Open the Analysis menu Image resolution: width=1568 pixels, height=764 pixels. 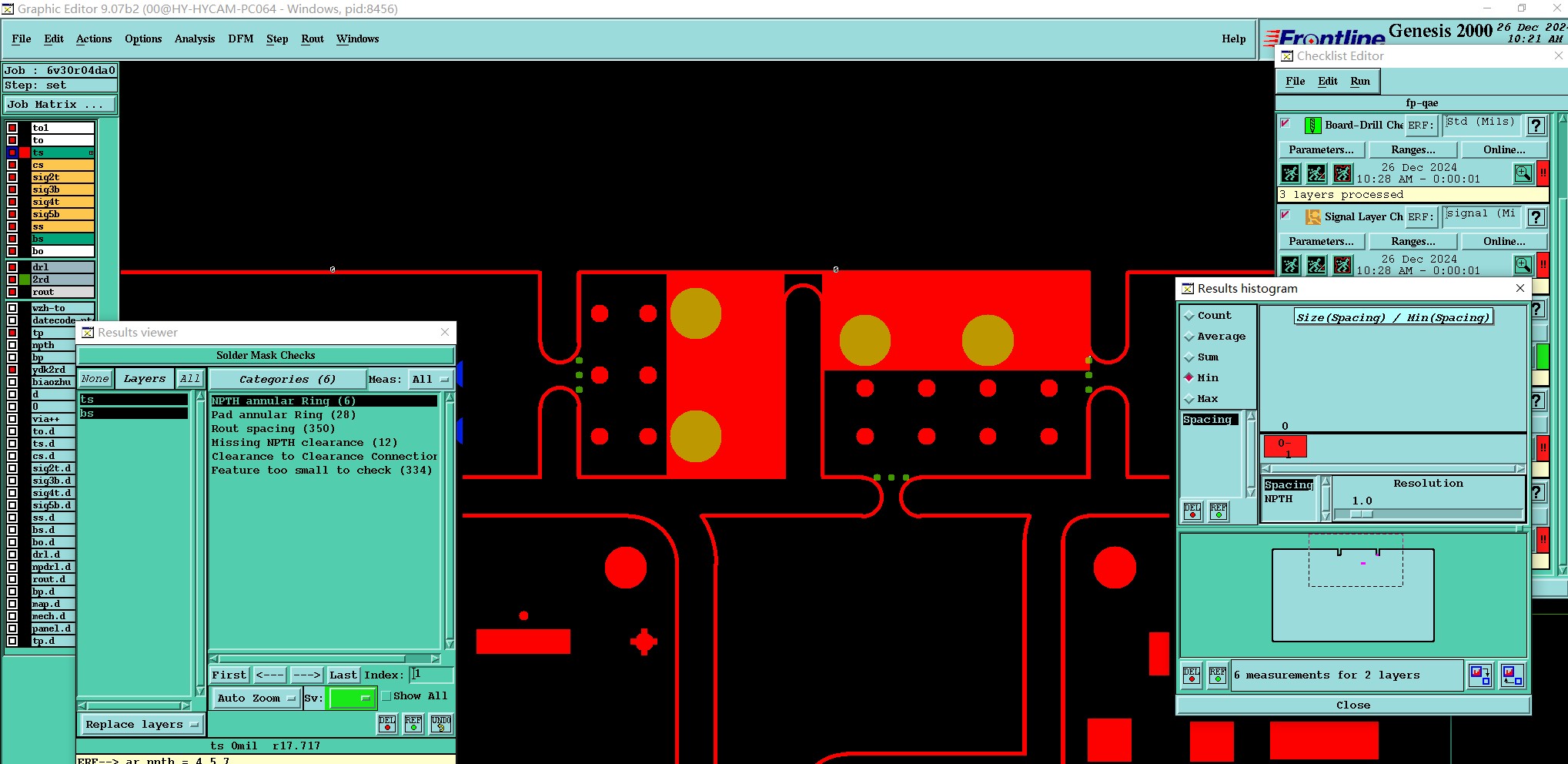(x=194, y=39)
